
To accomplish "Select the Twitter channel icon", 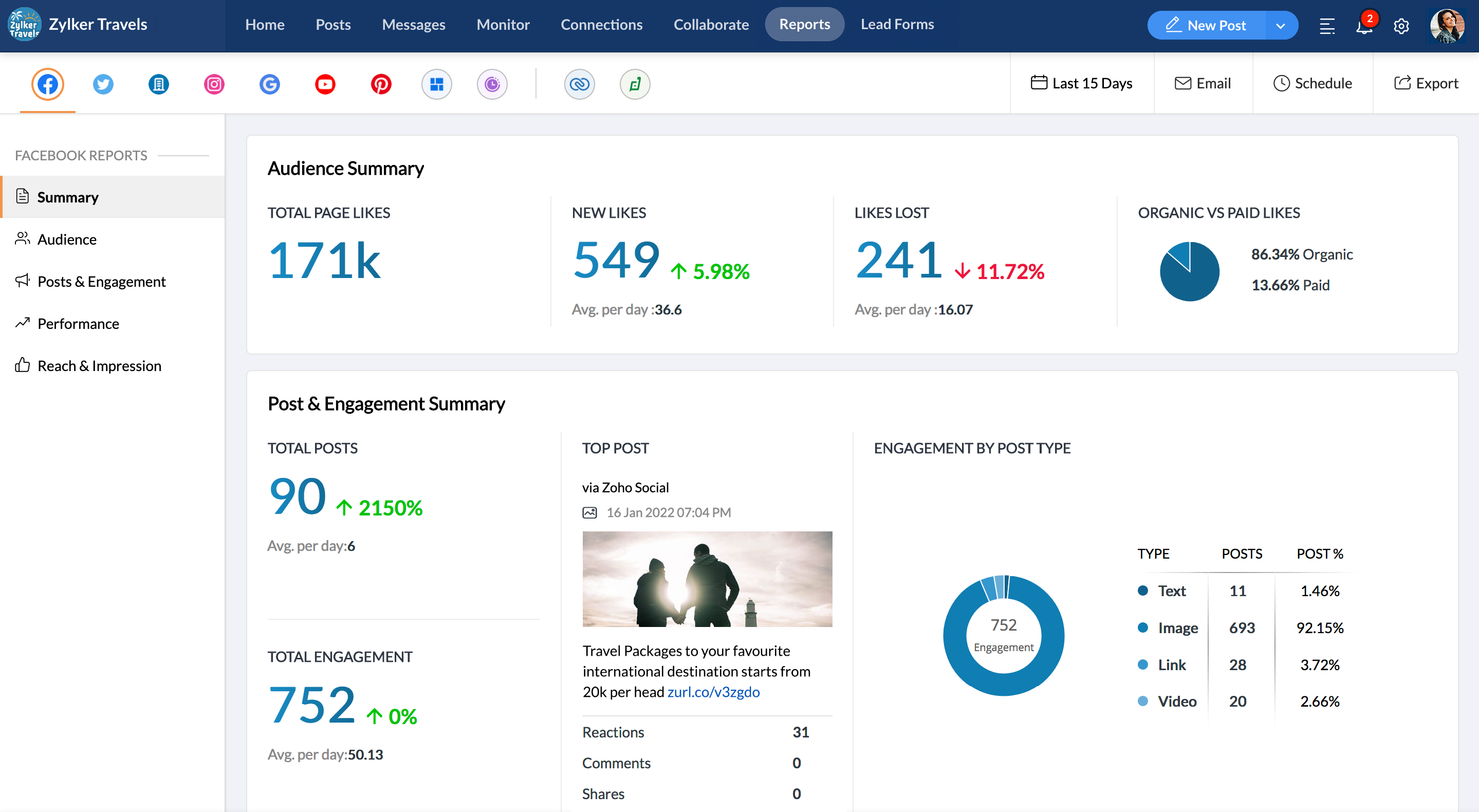I will 103,84.
